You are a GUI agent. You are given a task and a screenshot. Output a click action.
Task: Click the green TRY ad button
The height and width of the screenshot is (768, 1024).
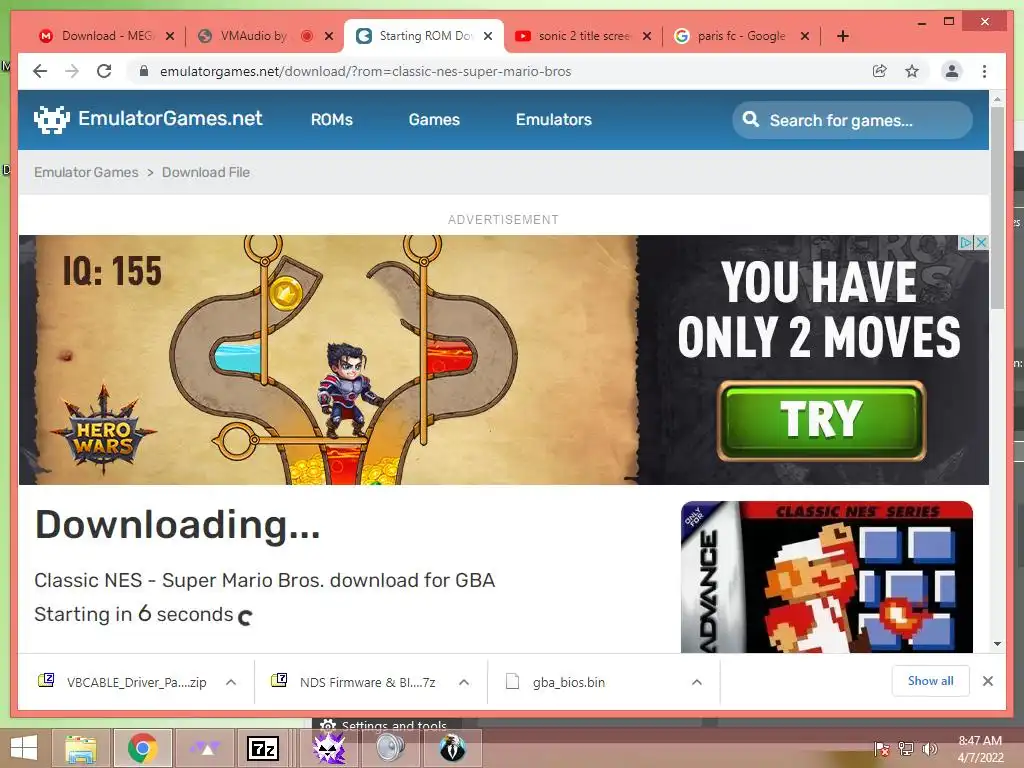coord(822,421)
